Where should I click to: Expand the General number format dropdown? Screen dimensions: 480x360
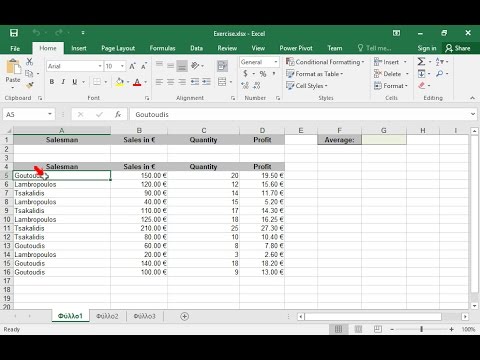[x=276, y=62]
